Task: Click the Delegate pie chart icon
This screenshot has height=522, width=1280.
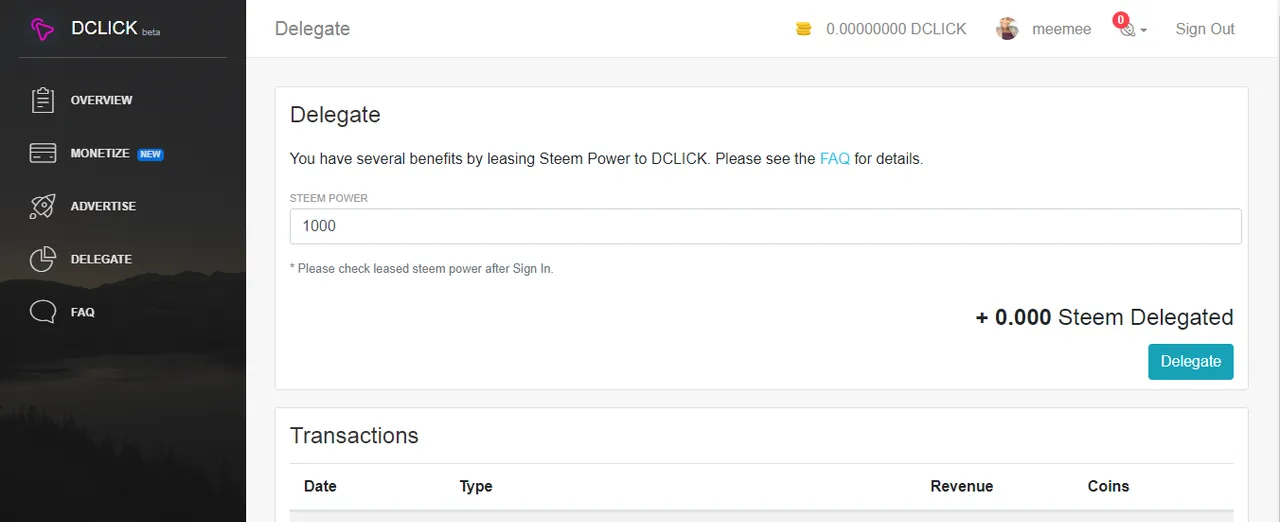Action: pyautogui.click(x=42, y=259)
